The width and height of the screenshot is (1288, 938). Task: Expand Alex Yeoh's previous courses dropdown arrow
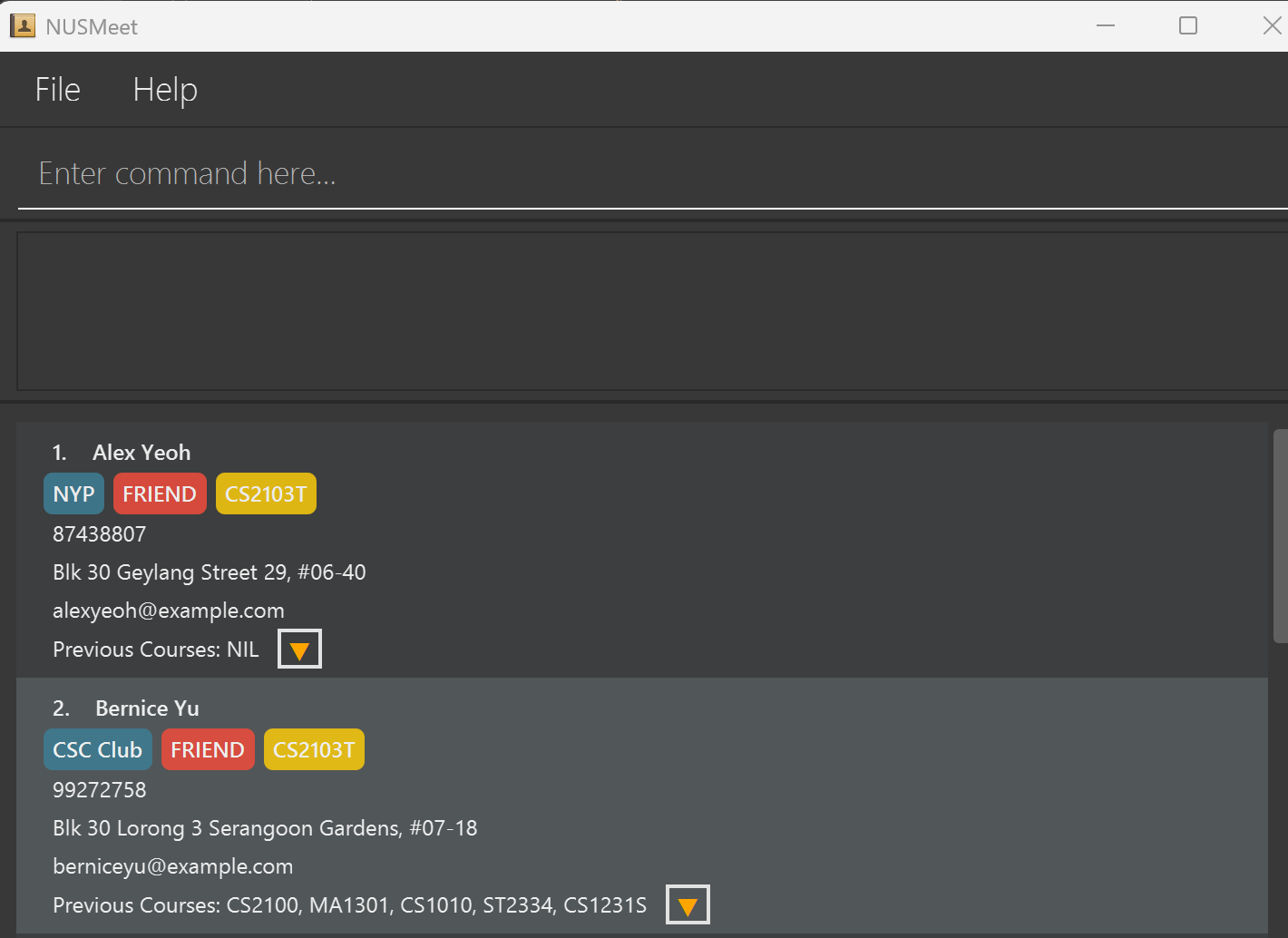click(x=299, y=650)
